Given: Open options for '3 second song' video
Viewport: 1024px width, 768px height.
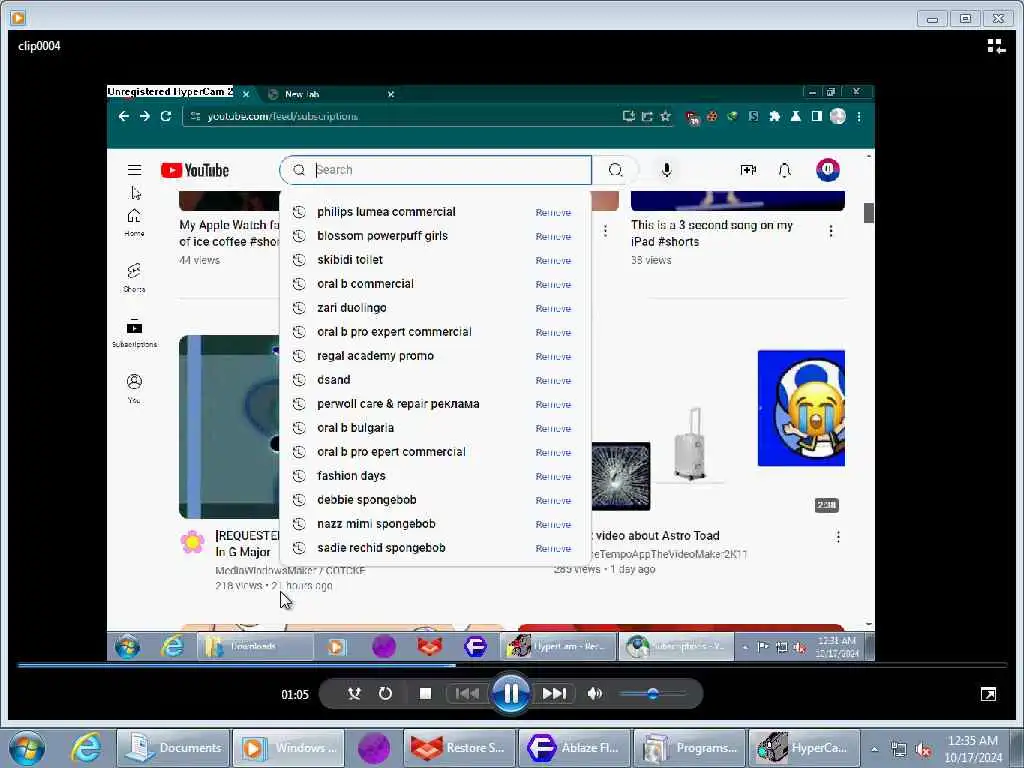Looking at the screenshot, I should [831, 231].
